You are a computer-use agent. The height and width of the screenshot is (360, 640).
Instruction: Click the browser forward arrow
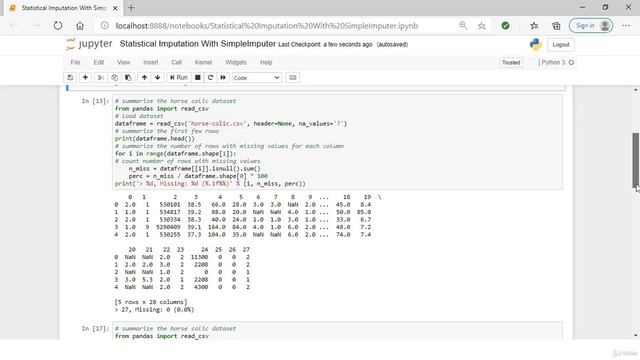36,26
